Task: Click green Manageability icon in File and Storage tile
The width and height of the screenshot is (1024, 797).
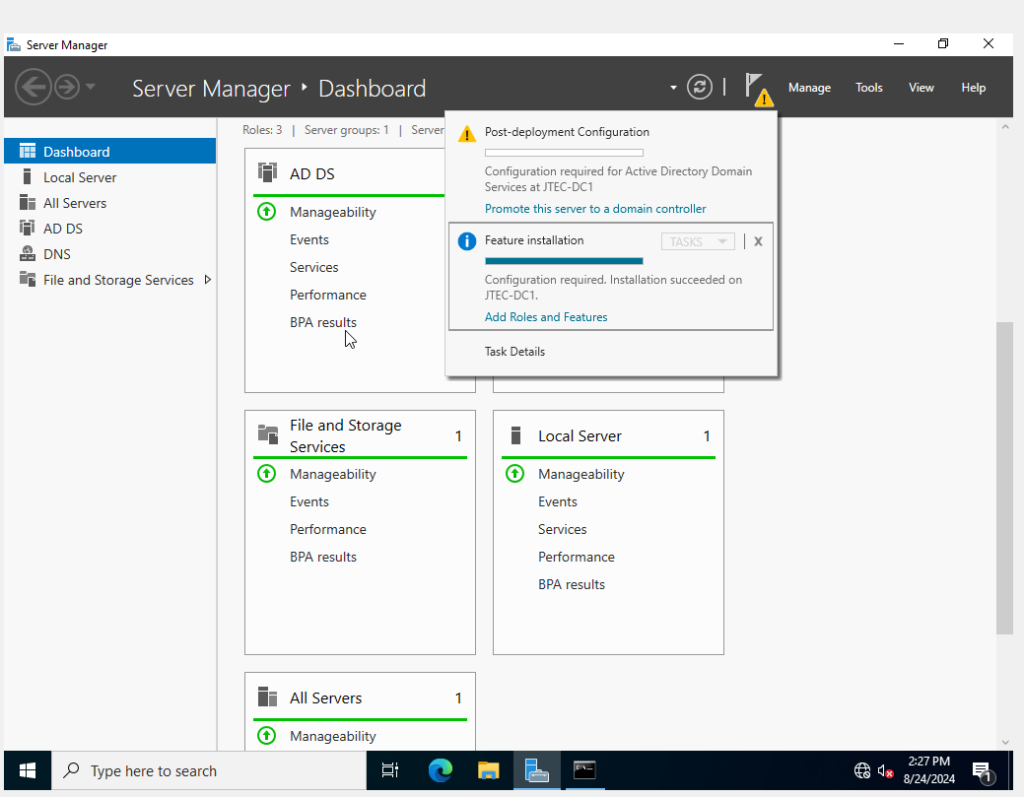Action: (266, 474)
